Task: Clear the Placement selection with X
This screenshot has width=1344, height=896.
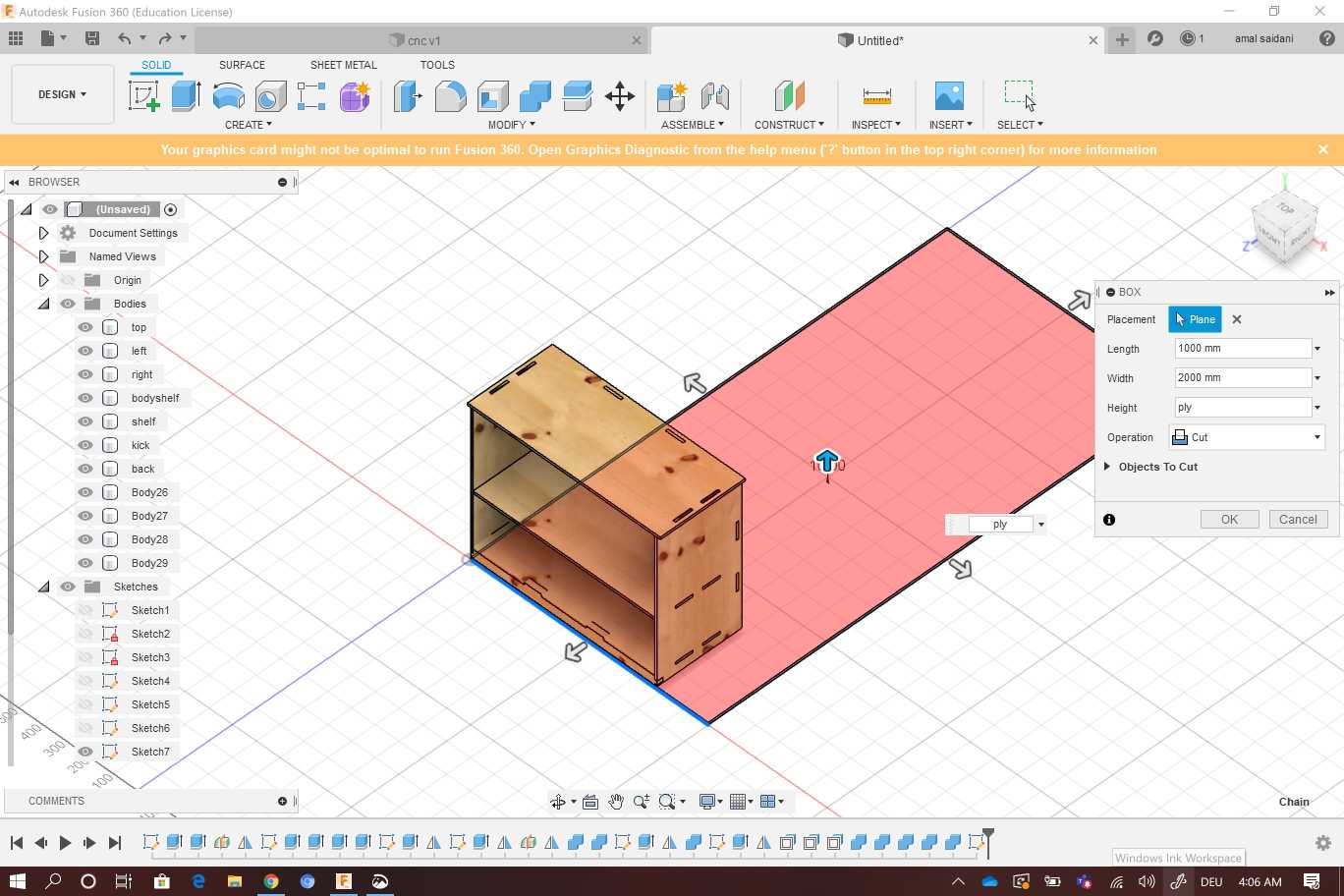Action: (x=1237, y=319)
